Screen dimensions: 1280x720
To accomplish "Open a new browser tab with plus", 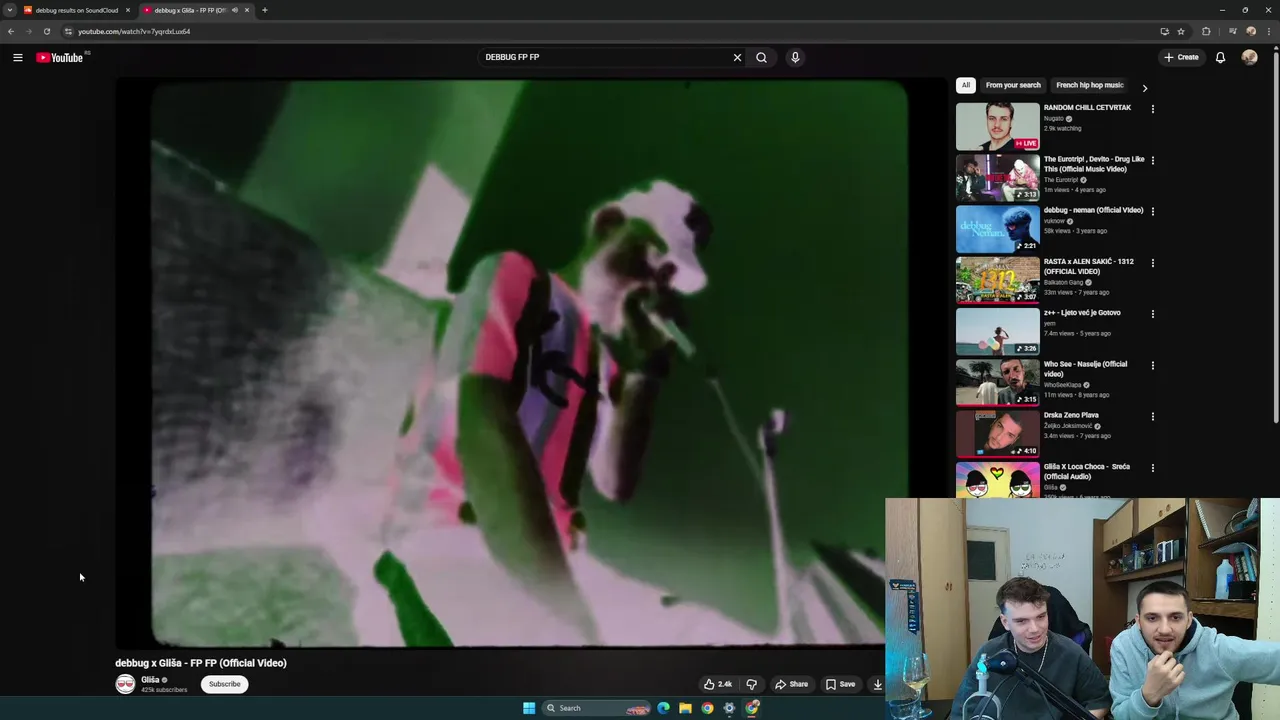I will point(264,10).
